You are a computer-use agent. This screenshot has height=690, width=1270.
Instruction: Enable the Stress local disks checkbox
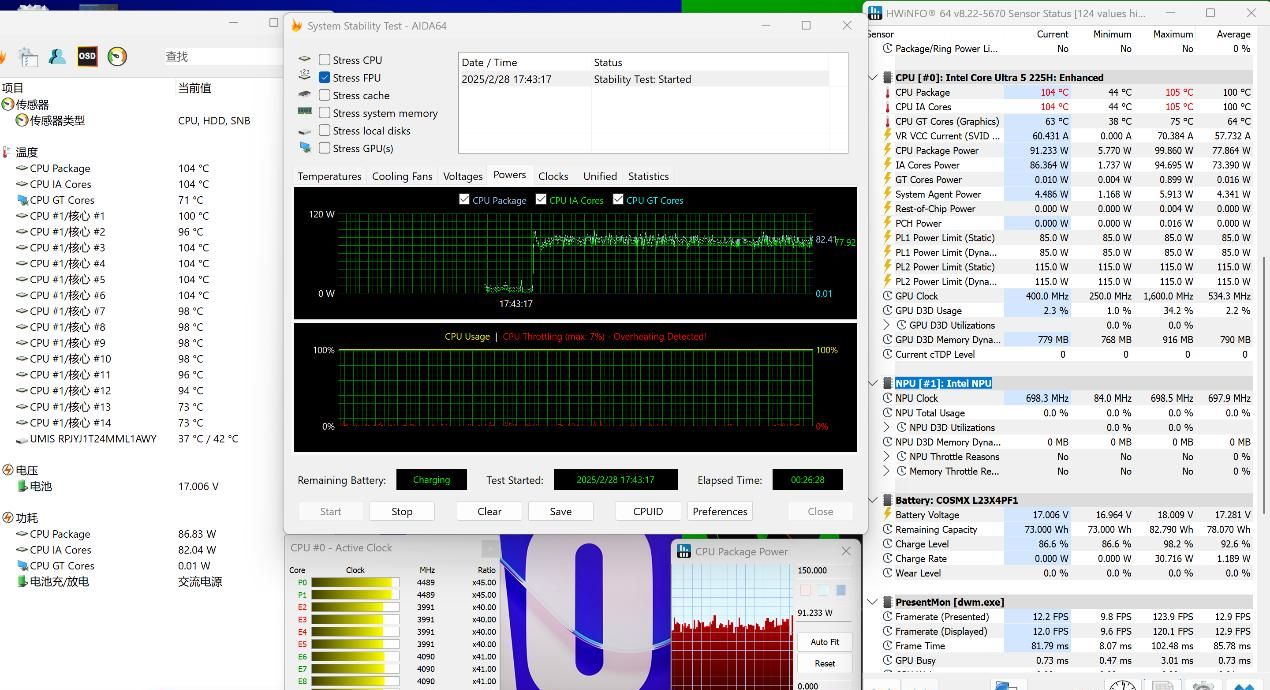(324, 130)
